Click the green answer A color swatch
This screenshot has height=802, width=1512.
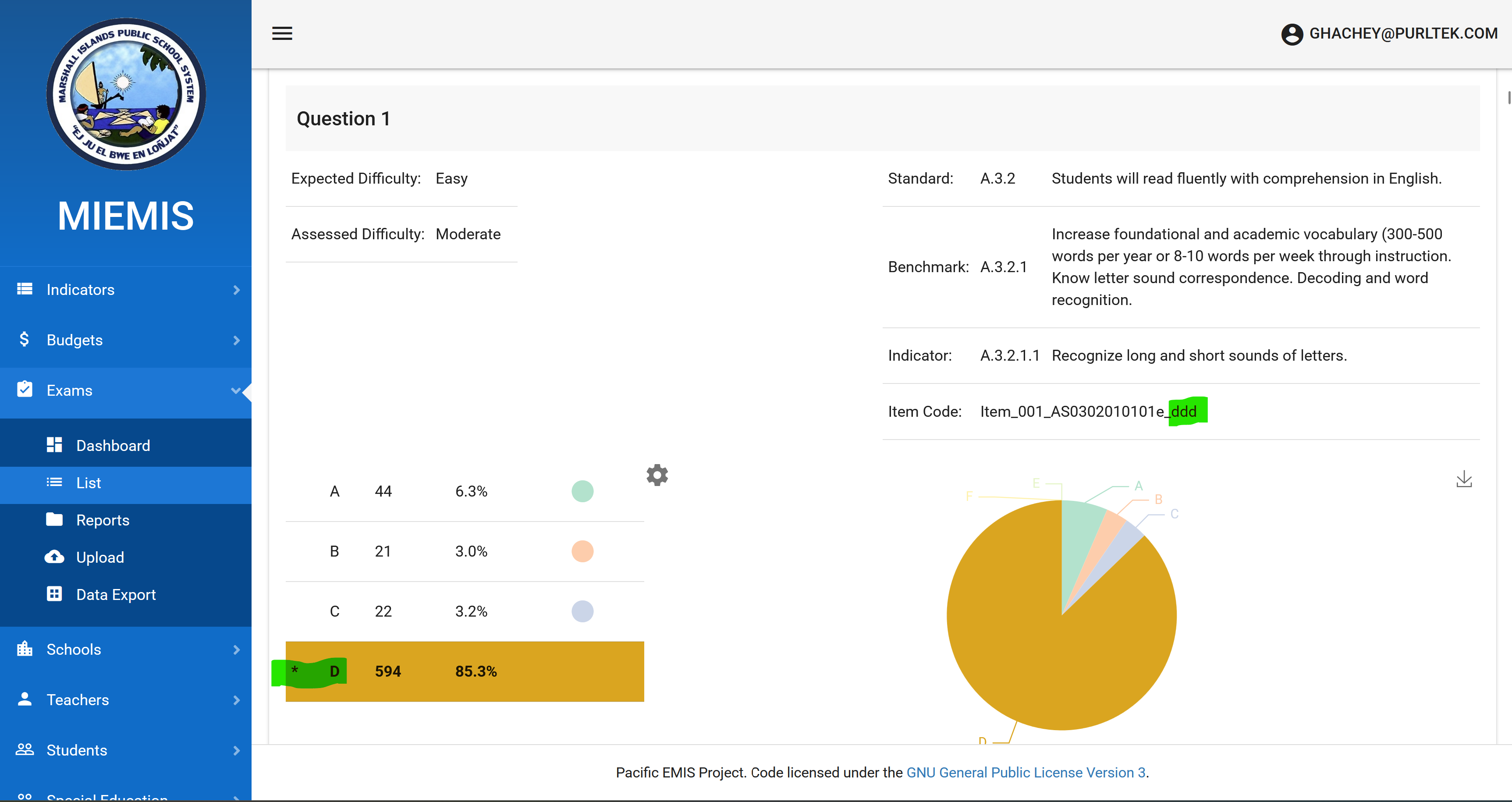[x=582, y=491]
